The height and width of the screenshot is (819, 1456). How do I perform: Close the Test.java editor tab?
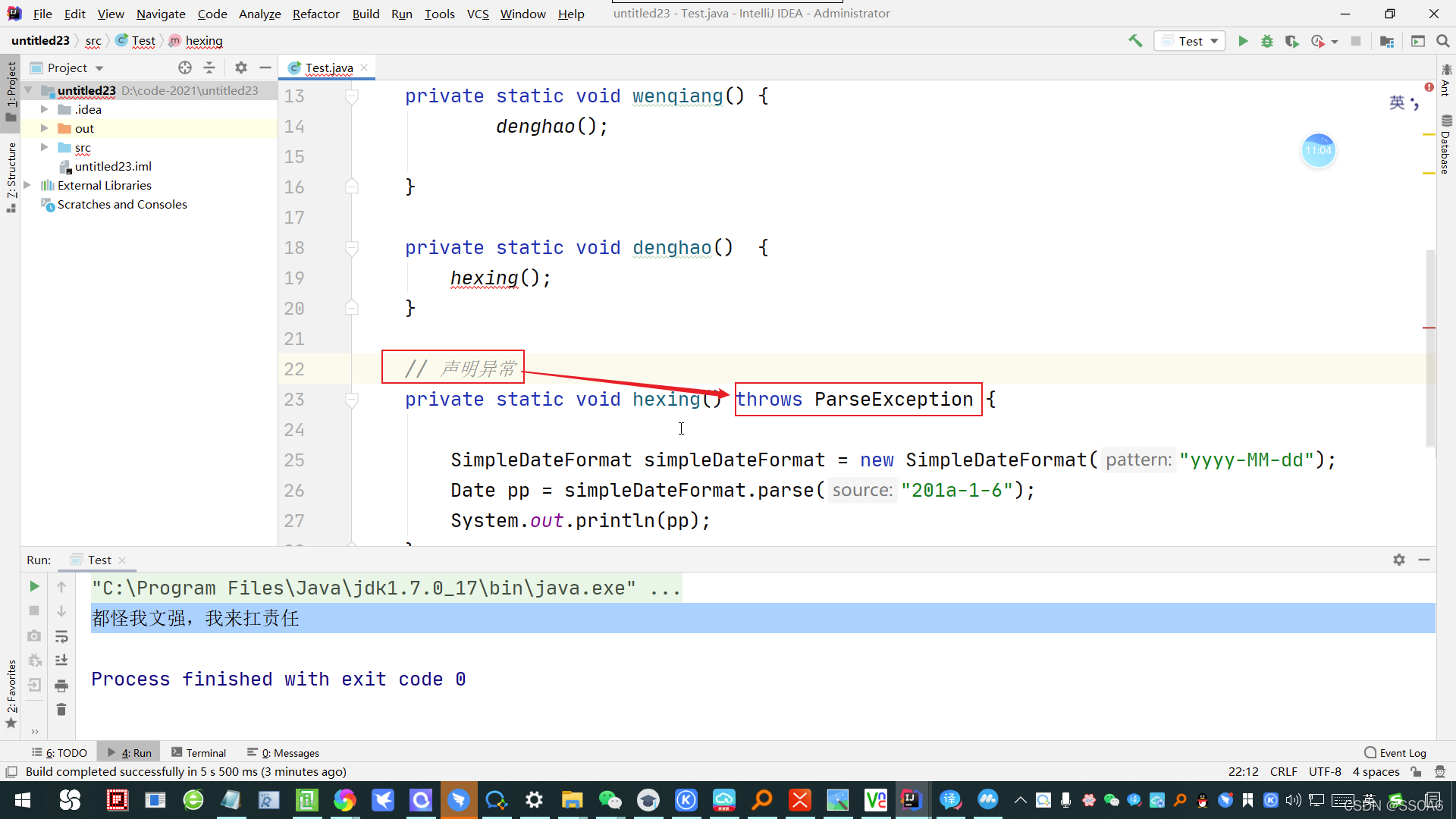coord(364,67)
